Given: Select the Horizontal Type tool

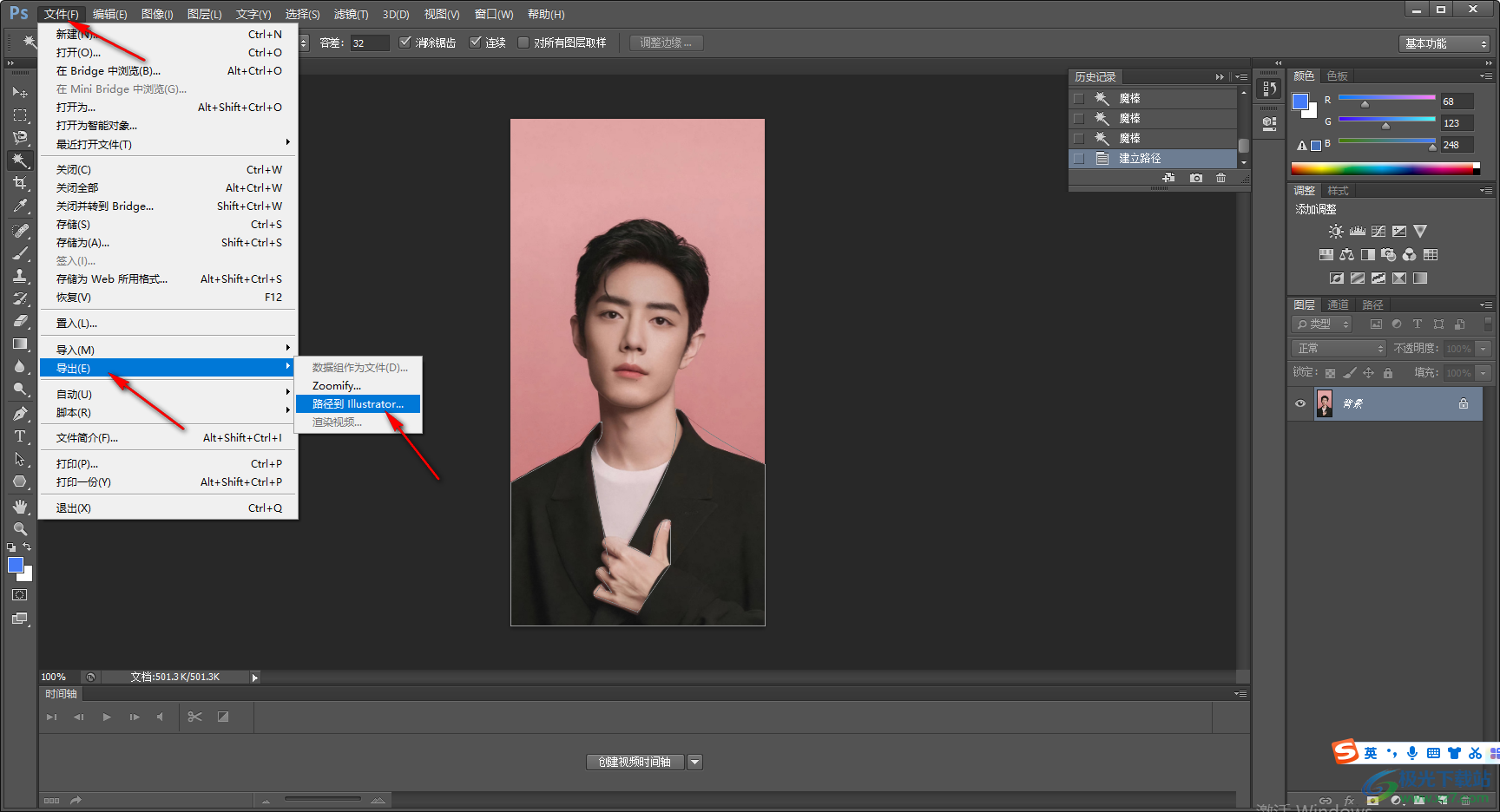Looking at the screenshot, I should [x=19, y=436].
